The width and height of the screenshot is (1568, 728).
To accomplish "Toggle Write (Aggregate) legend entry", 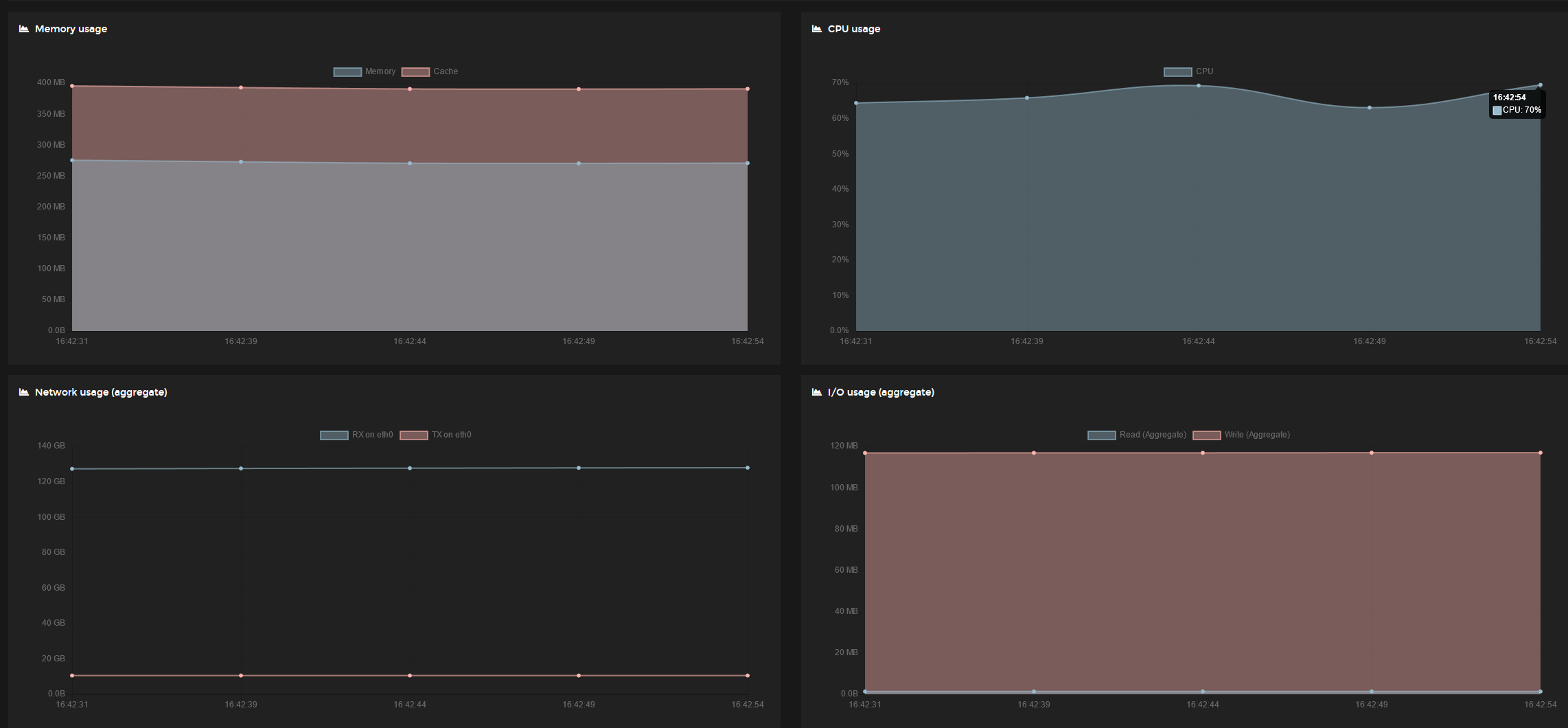I will coord(1242,435).
